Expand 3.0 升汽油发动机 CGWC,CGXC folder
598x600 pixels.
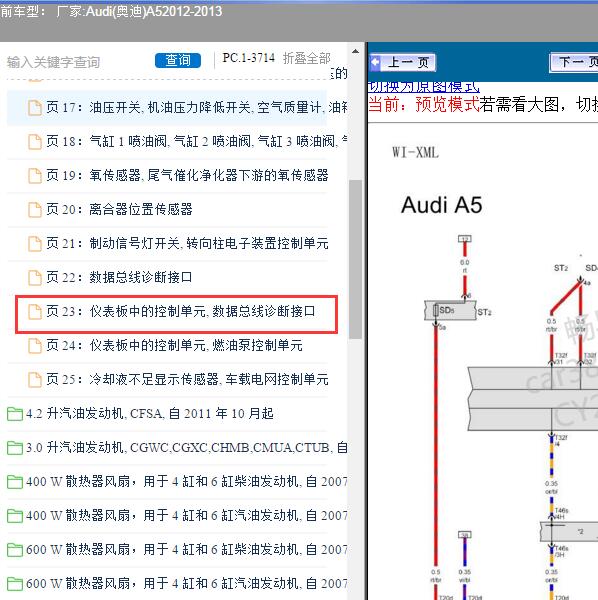click(187, 447)
